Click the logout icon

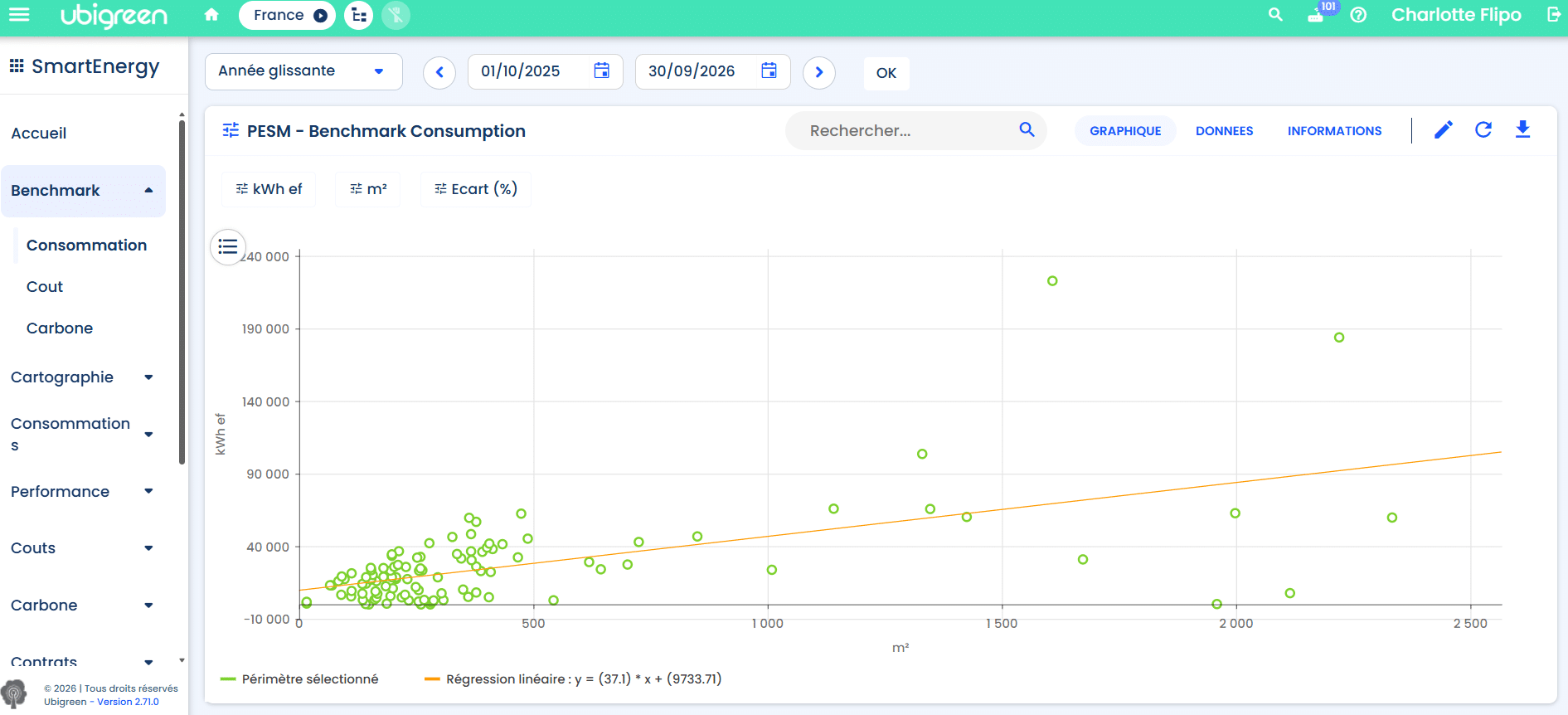tap(1554, 15)
